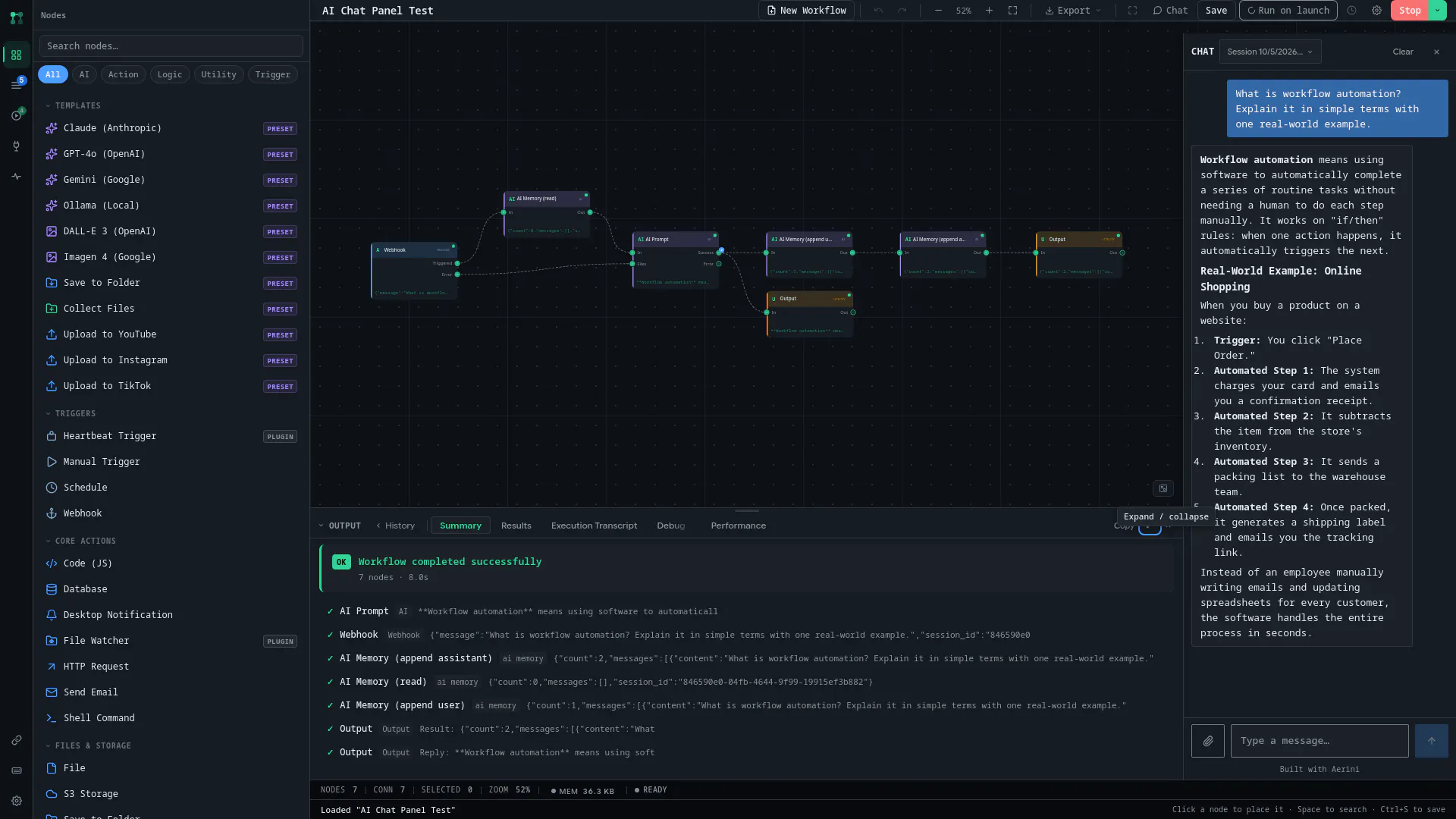
Task: Open the link icon in left sidebar
Action: [x=16, y=740]
